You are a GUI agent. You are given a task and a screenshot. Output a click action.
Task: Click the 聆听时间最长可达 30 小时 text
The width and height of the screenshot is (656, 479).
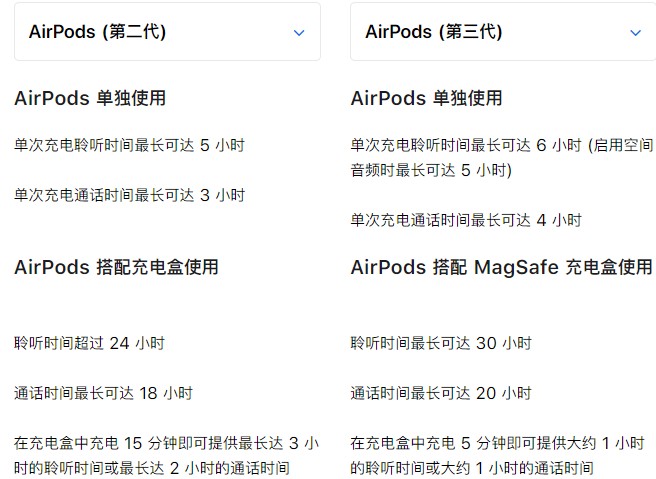(440, 343)
